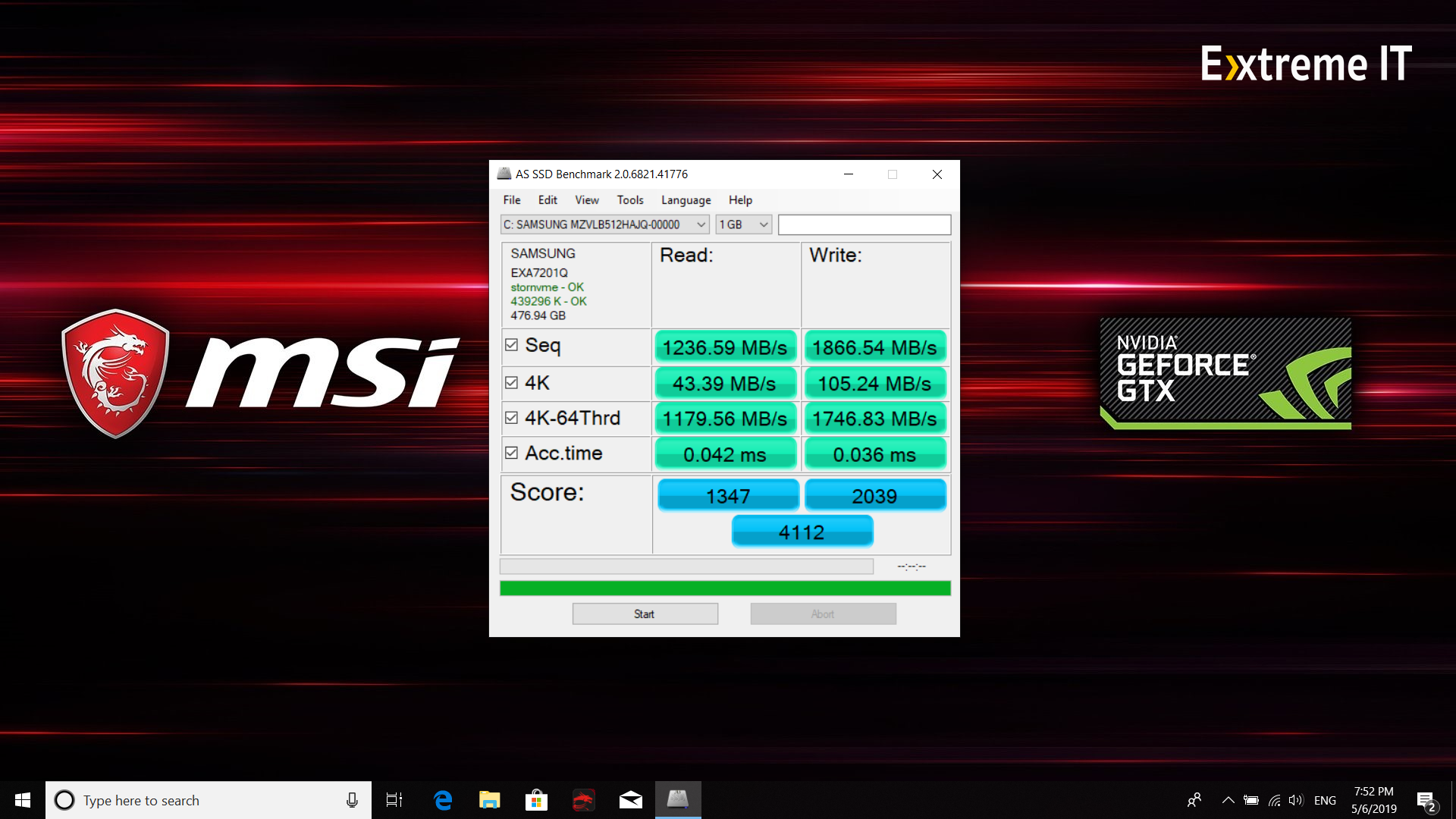
Task: Click 4K read result 43.39 MB/s
Action: pos(725,384)
